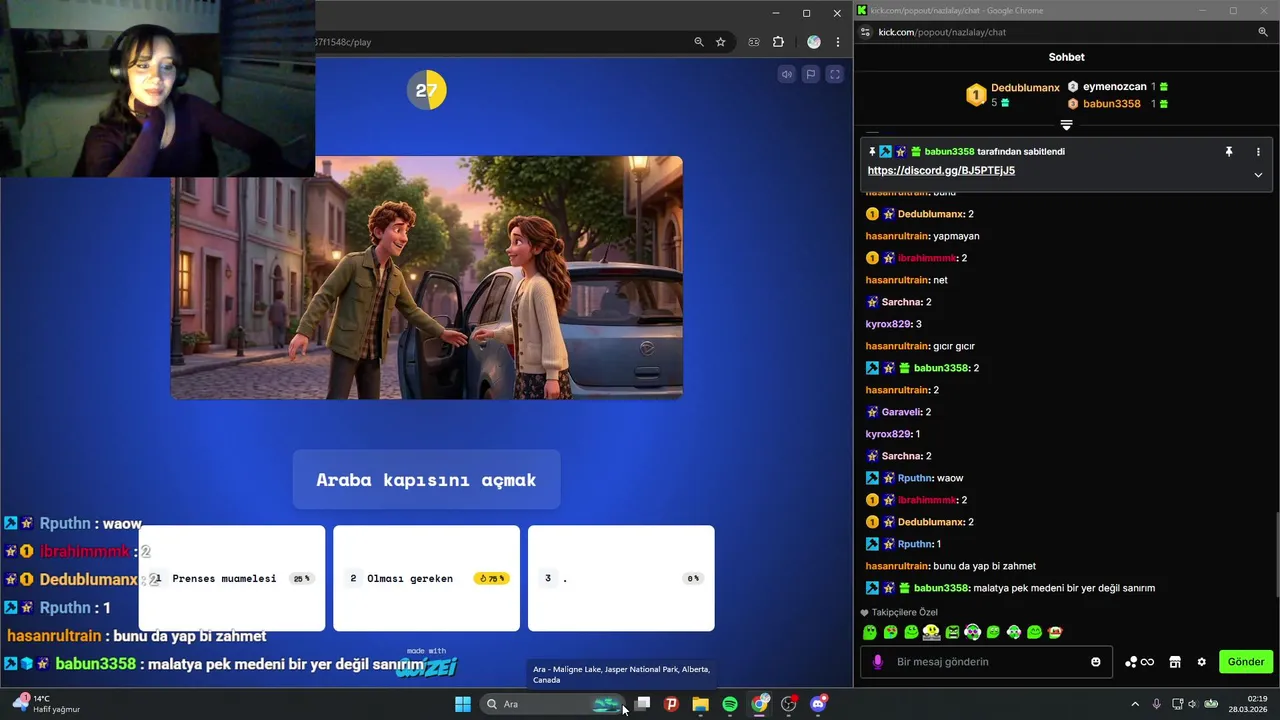This screenshot has width=1280, height=720.
Task: Click the flag report icon in quiz
Action: pyautogui.click(x=811, y=74)
